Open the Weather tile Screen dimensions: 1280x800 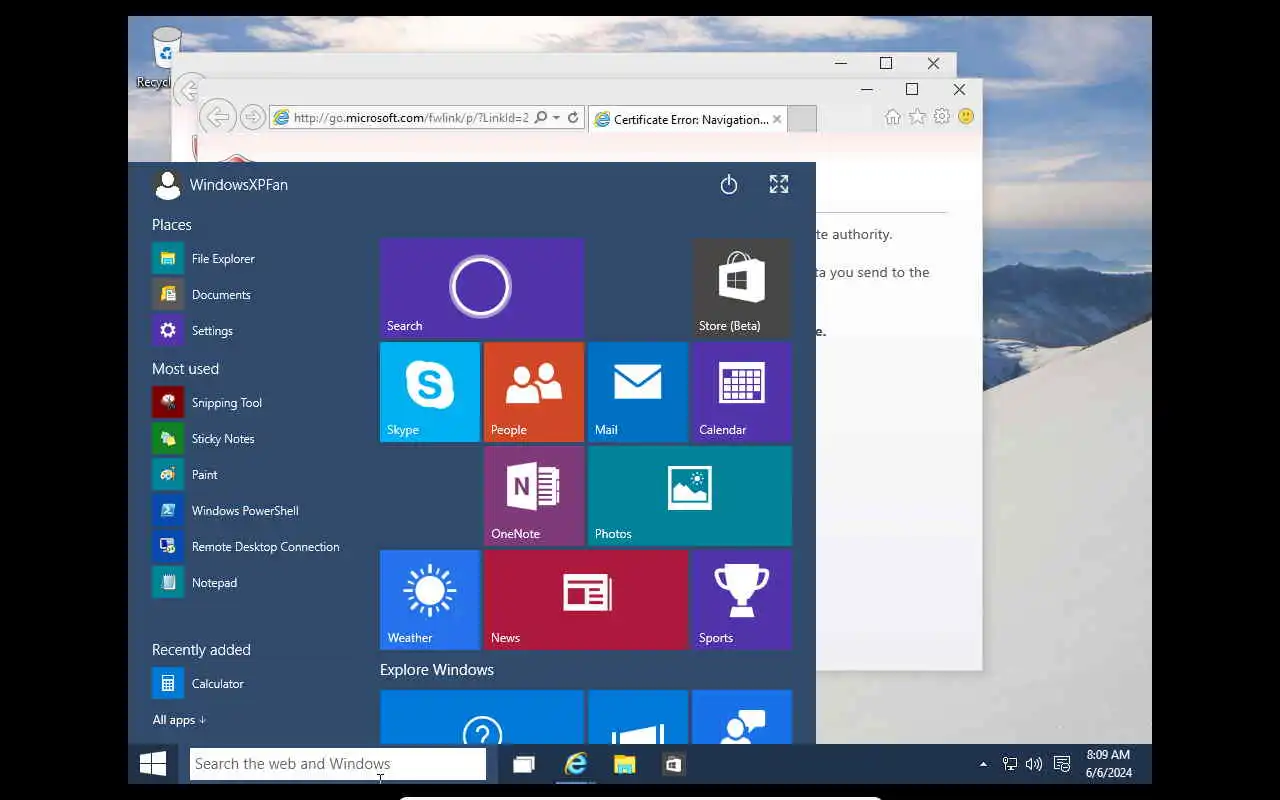[x=430, y=600]
